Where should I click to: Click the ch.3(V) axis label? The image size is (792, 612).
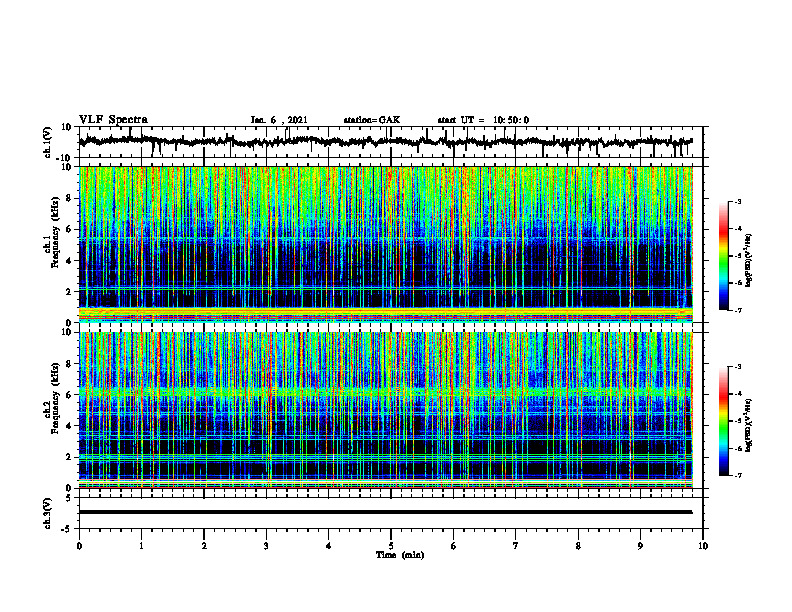(x=48, y=514)
